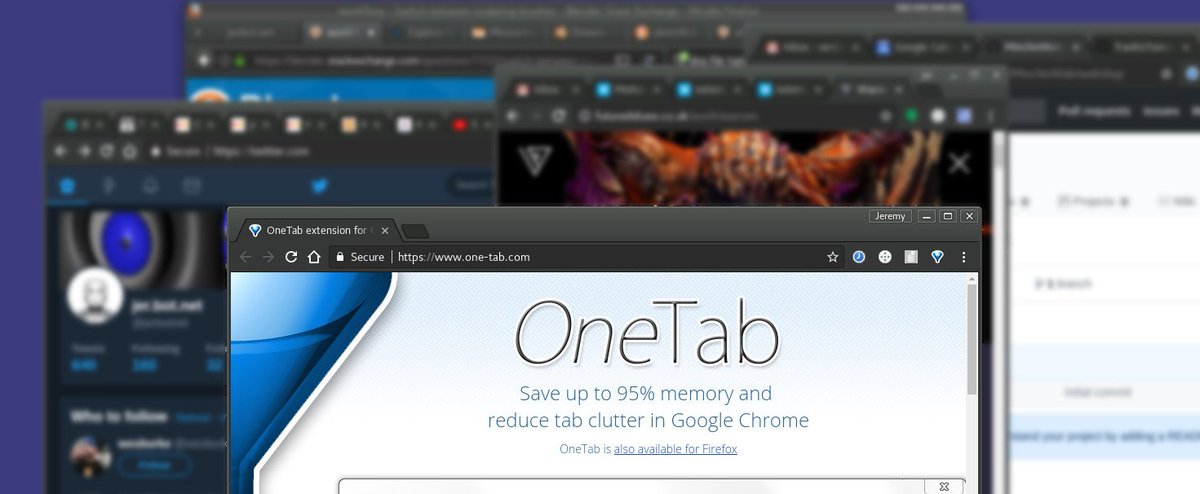This screenshot has width=1200, height=494.
Task: Go back in the OneTab window
Action: coord(246,257)
